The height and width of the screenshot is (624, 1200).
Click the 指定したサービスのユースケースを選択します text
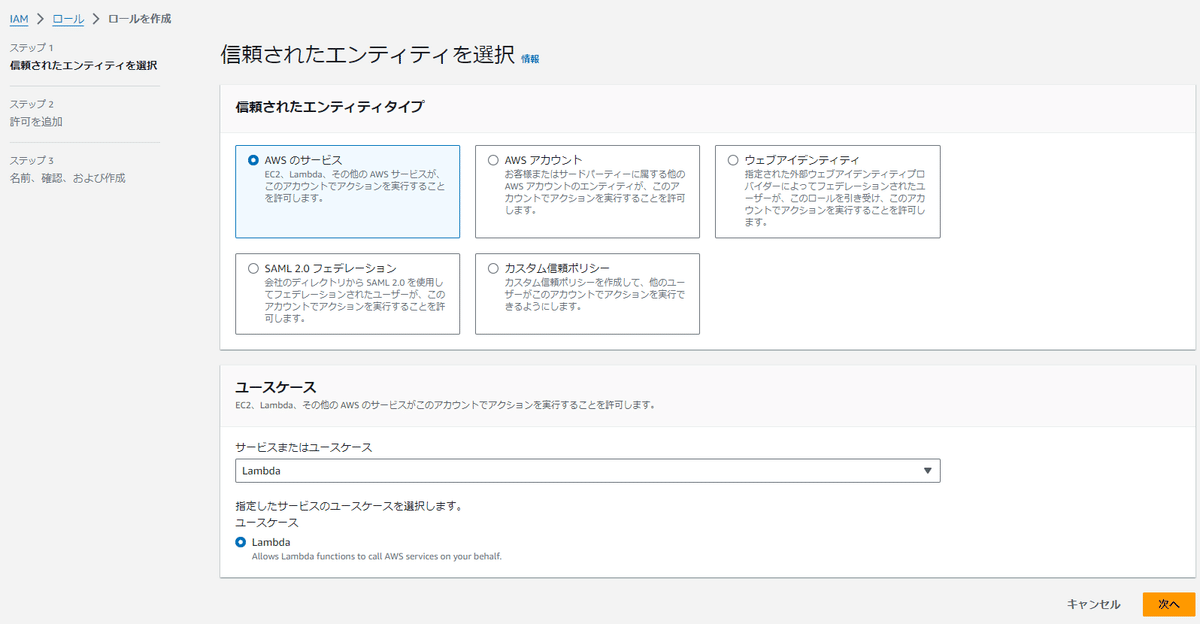pyautogui.click(x=348, y=506)
